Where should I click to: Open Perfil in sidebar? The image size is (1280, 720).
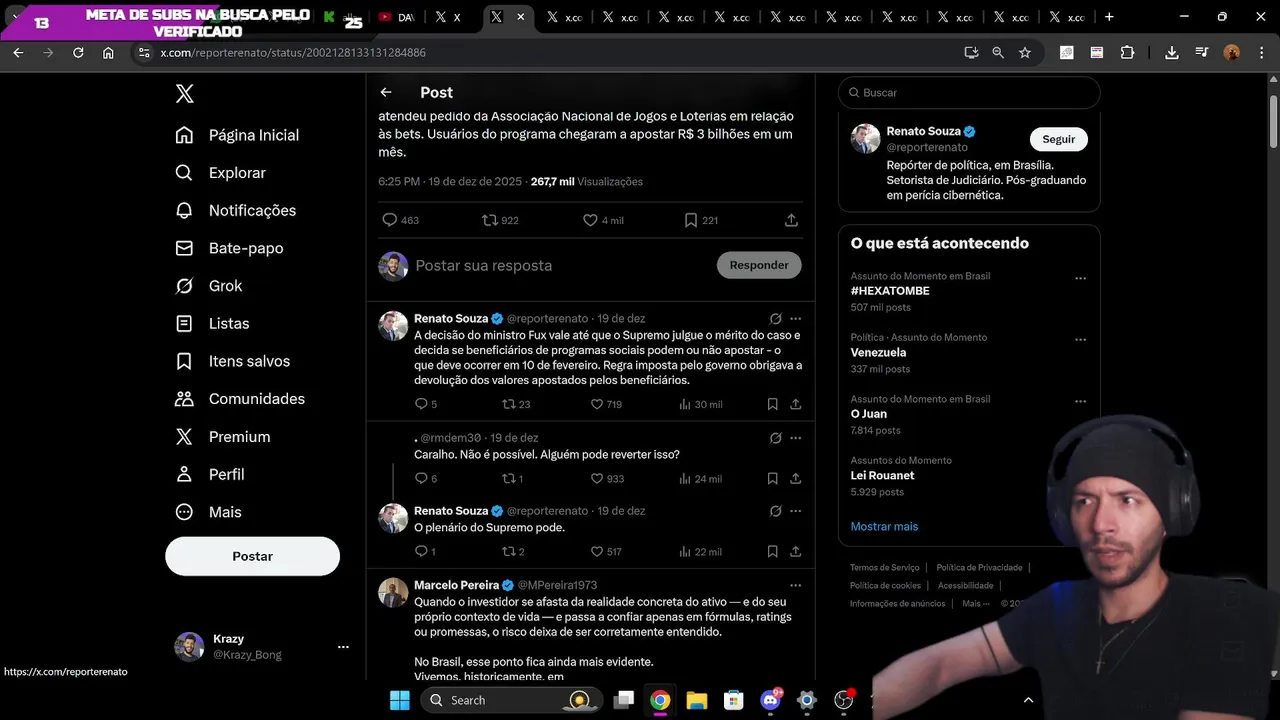tap(210, 474)
